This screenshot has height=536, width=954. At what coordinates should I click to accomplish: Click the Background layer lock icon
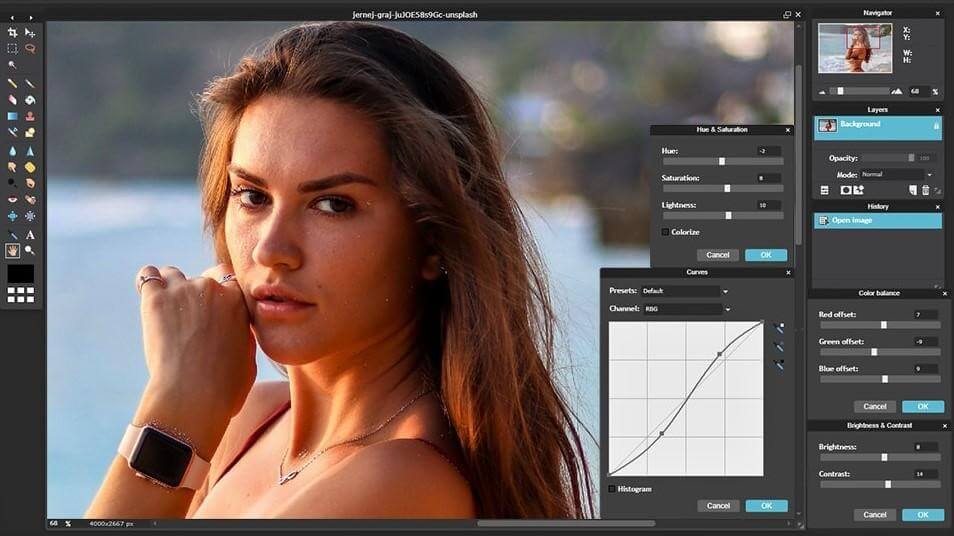click(935, 126)
